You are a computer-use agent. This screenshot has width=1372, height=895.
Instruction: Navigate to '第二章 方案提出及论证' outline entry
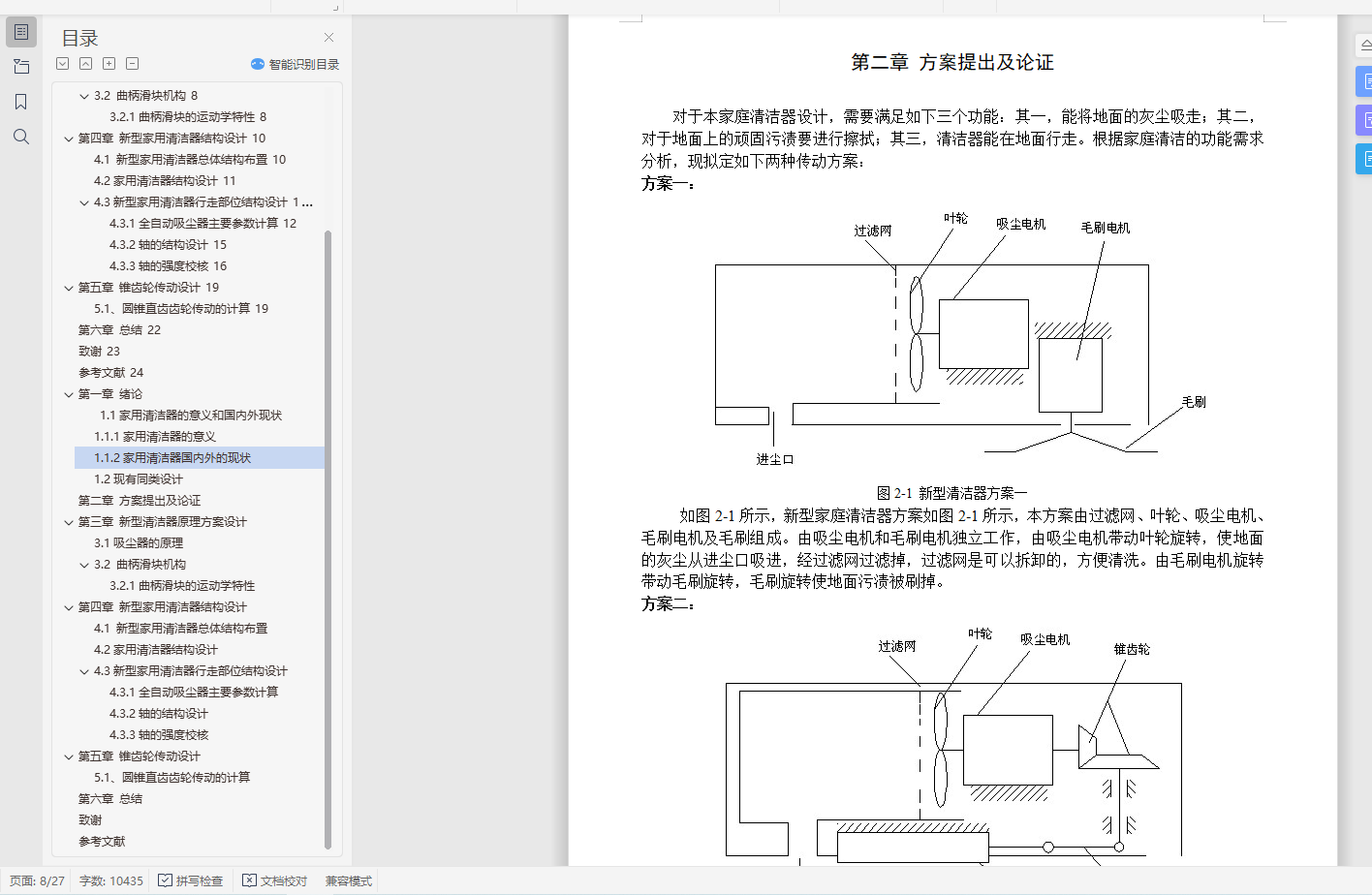pos(140,501)
